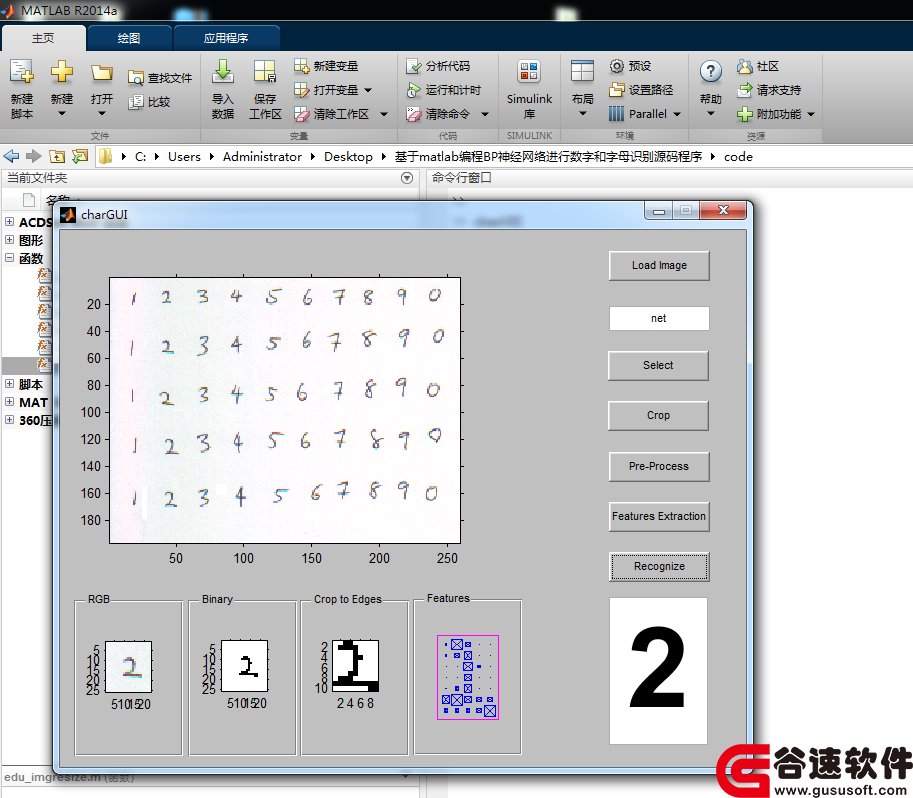Click Open Variable (打开变量) icon
Image resolution: width=913 pixels, height=798 pixels.
(x=301, y=90)
